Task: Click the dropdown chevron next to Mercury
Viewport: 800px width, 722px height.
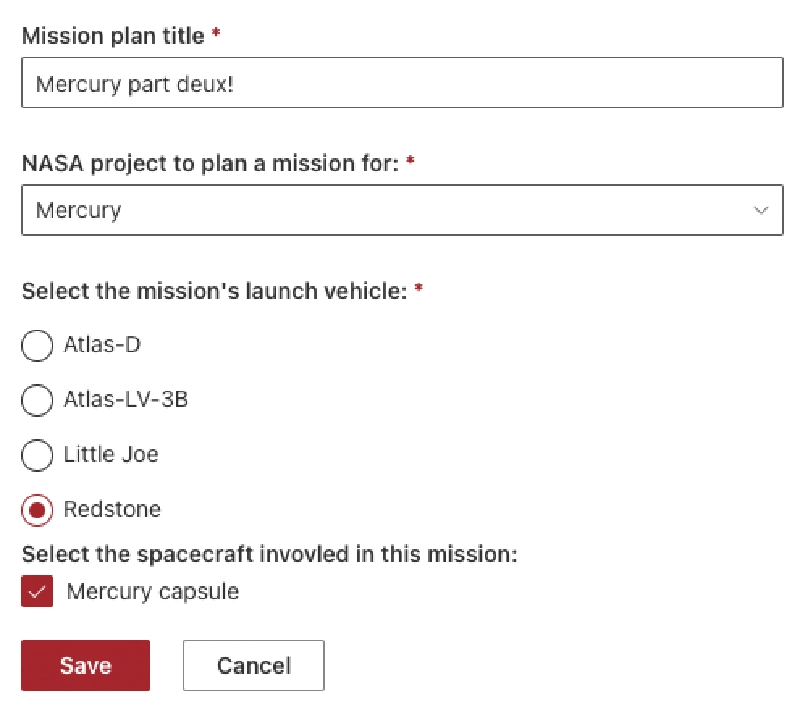Action: click(762, 210)
